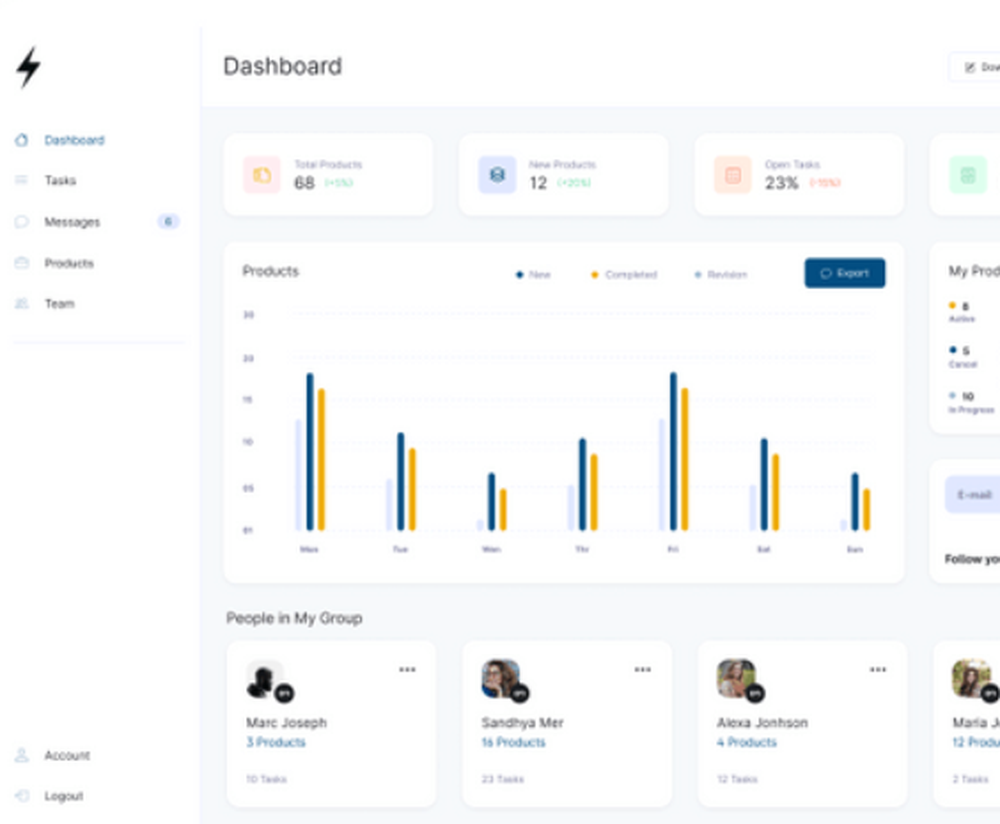
Task: Click the Open Tasks value 23%
Action: point(781,183)
